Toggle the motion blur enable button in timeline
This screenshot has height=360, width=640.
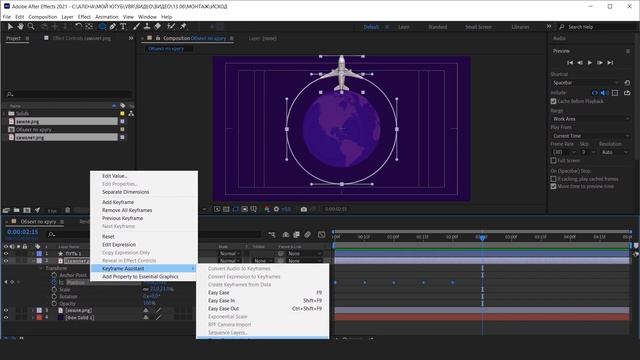pos(307,234)
